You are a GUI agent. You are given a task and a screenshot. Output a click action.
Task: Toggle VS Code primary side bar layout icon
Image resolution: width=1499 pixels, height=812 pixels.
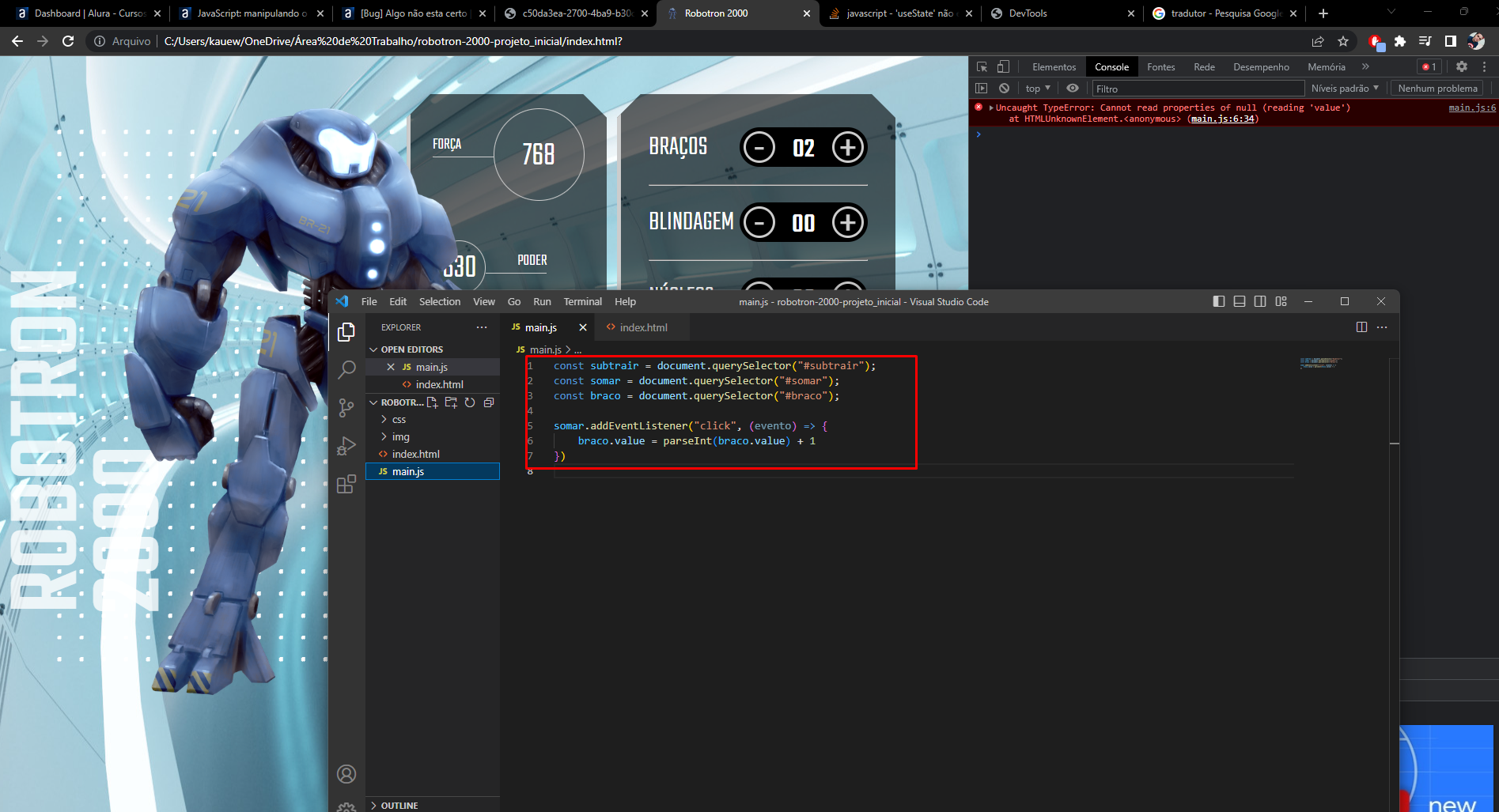[x=1219, y=301]
